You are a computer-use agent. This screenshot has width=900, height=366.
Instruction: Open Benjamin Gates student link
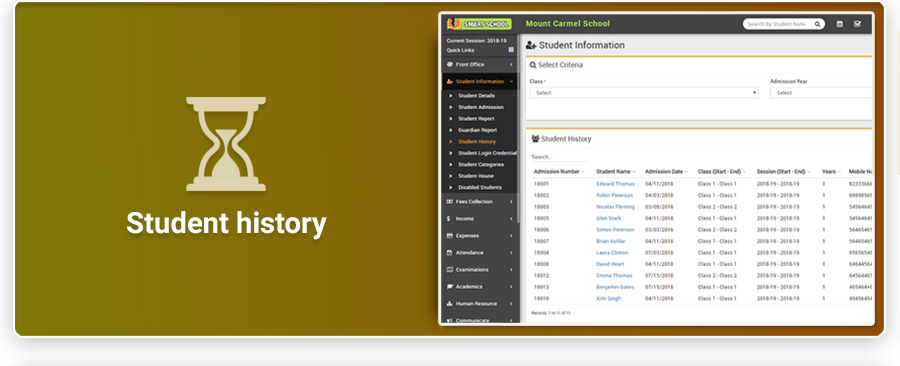click(615, 287)
